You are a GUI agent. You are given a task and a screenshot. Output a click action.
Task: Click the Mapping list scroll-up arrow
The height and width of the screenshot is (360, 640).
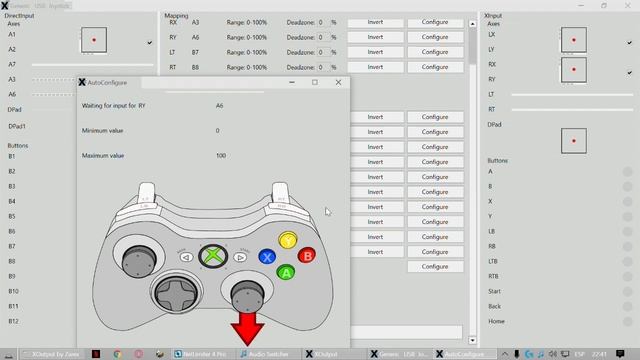tap(472, 24)
